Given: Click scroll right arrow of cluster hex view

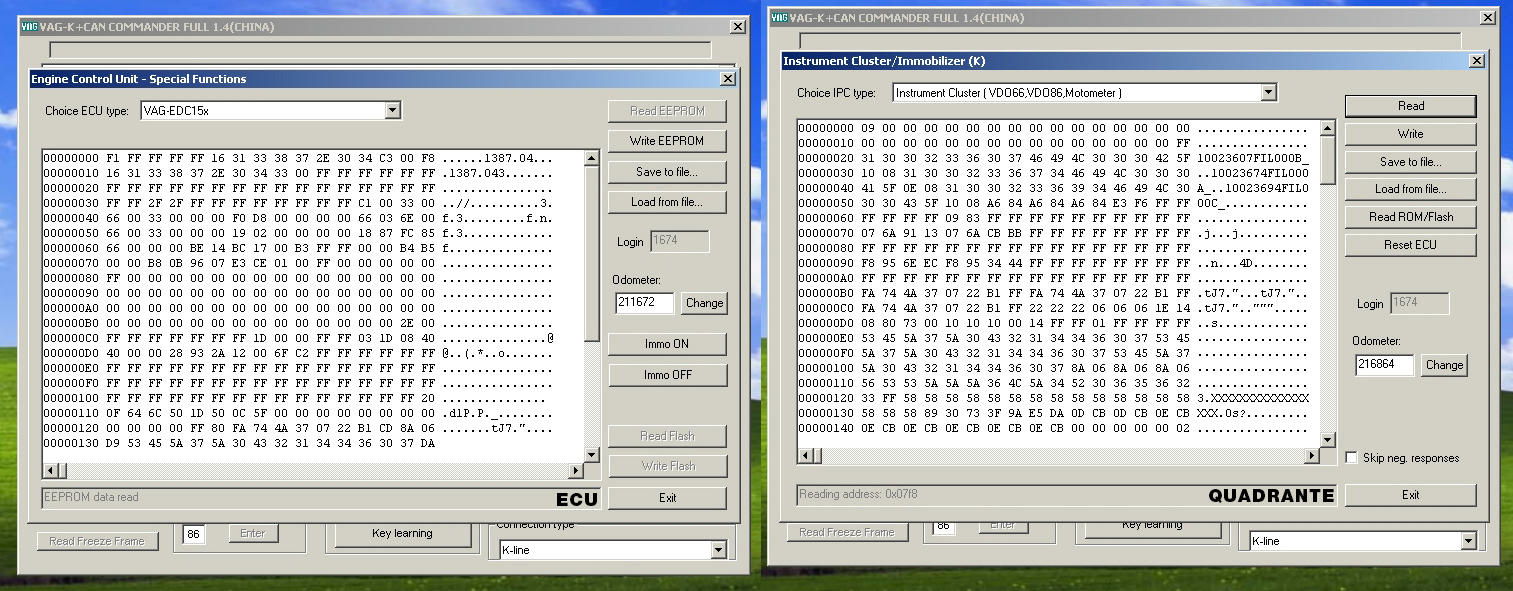Looking at the screenshot, I should click(x=1313, y=456).
